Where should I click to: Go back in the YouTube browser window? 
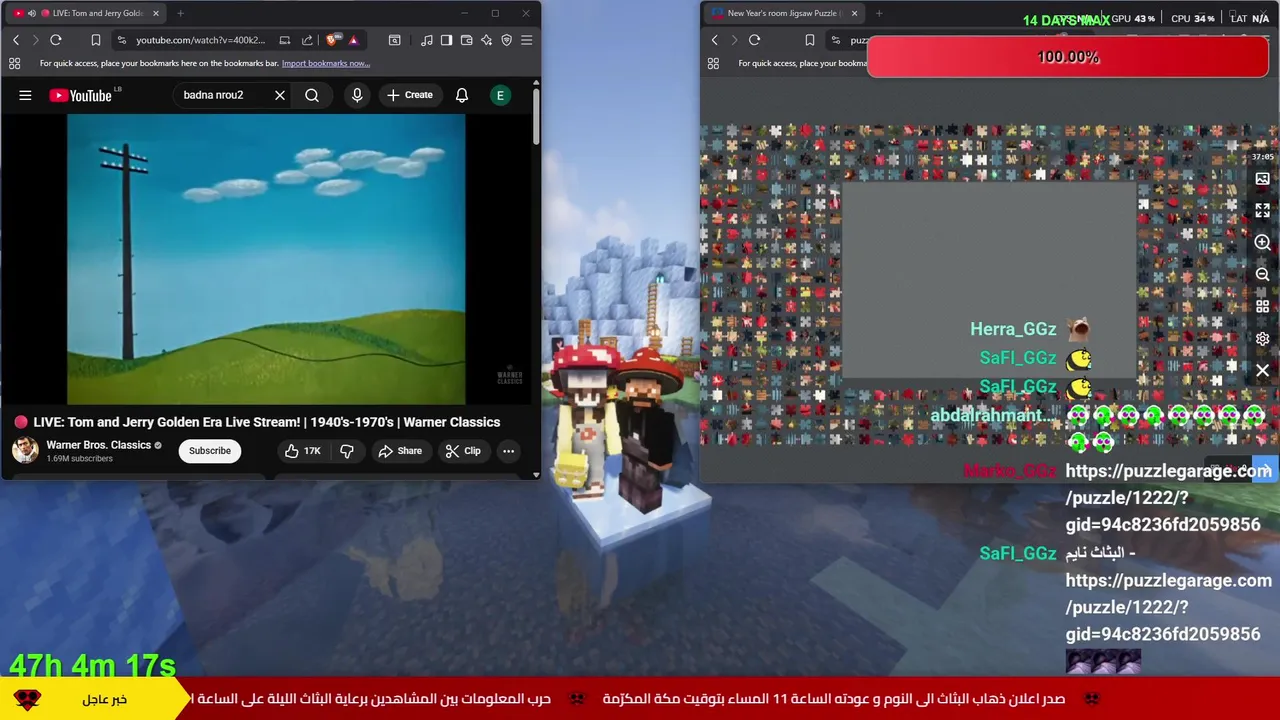pos(16,40)
